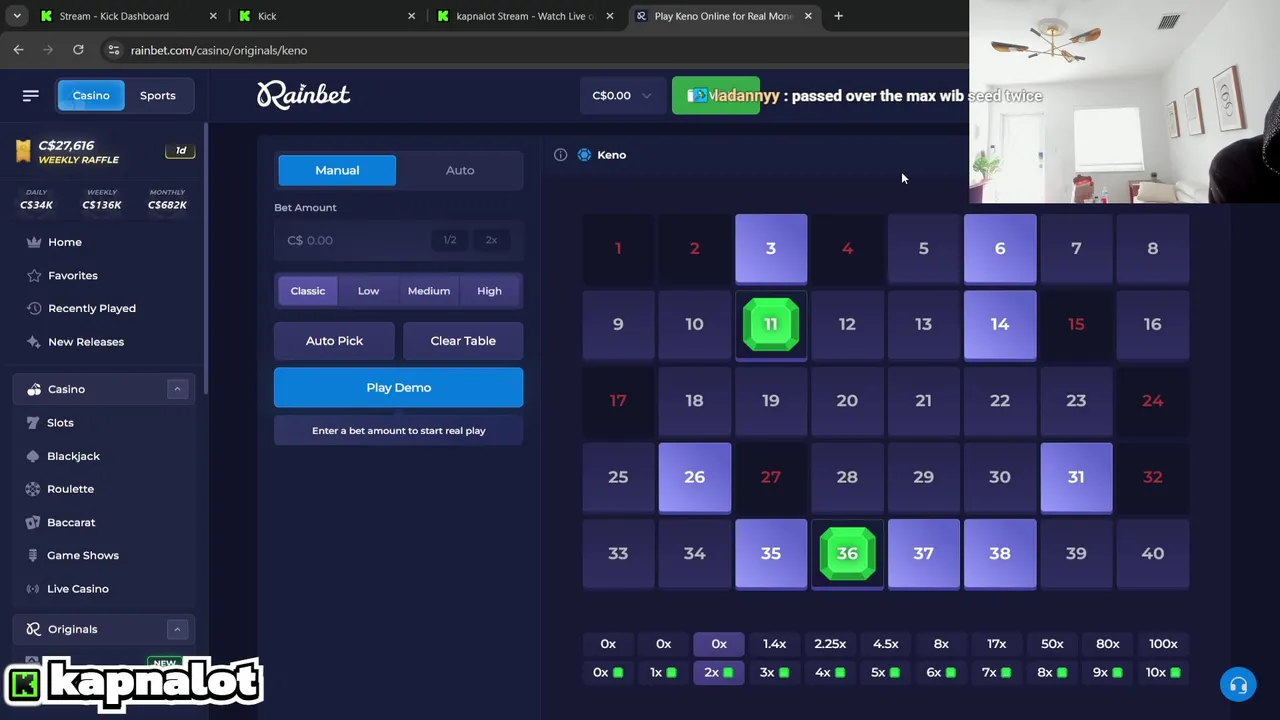Halve the bet with 1/2 button

click(450, 240)
